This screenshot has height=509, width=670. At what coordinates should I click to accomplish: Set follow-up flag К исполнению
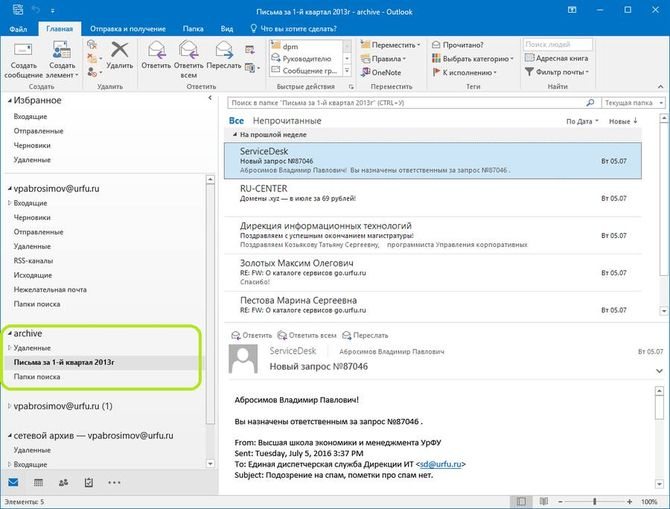(x=464, y=72)
